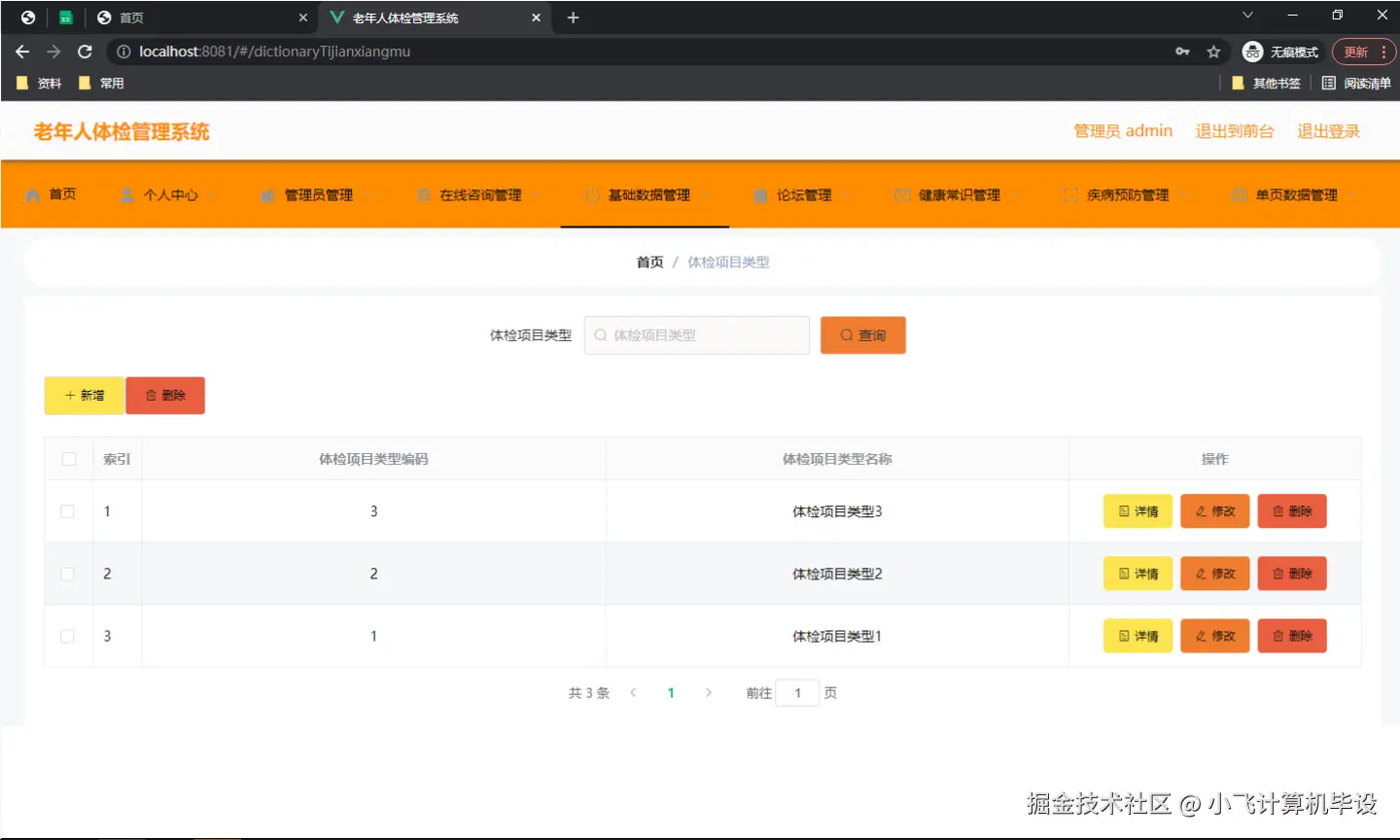Open the 在线咨询管理 section icon
Image resolution: width=1400 pixels, height=840 pixels.
click(423, 193)
